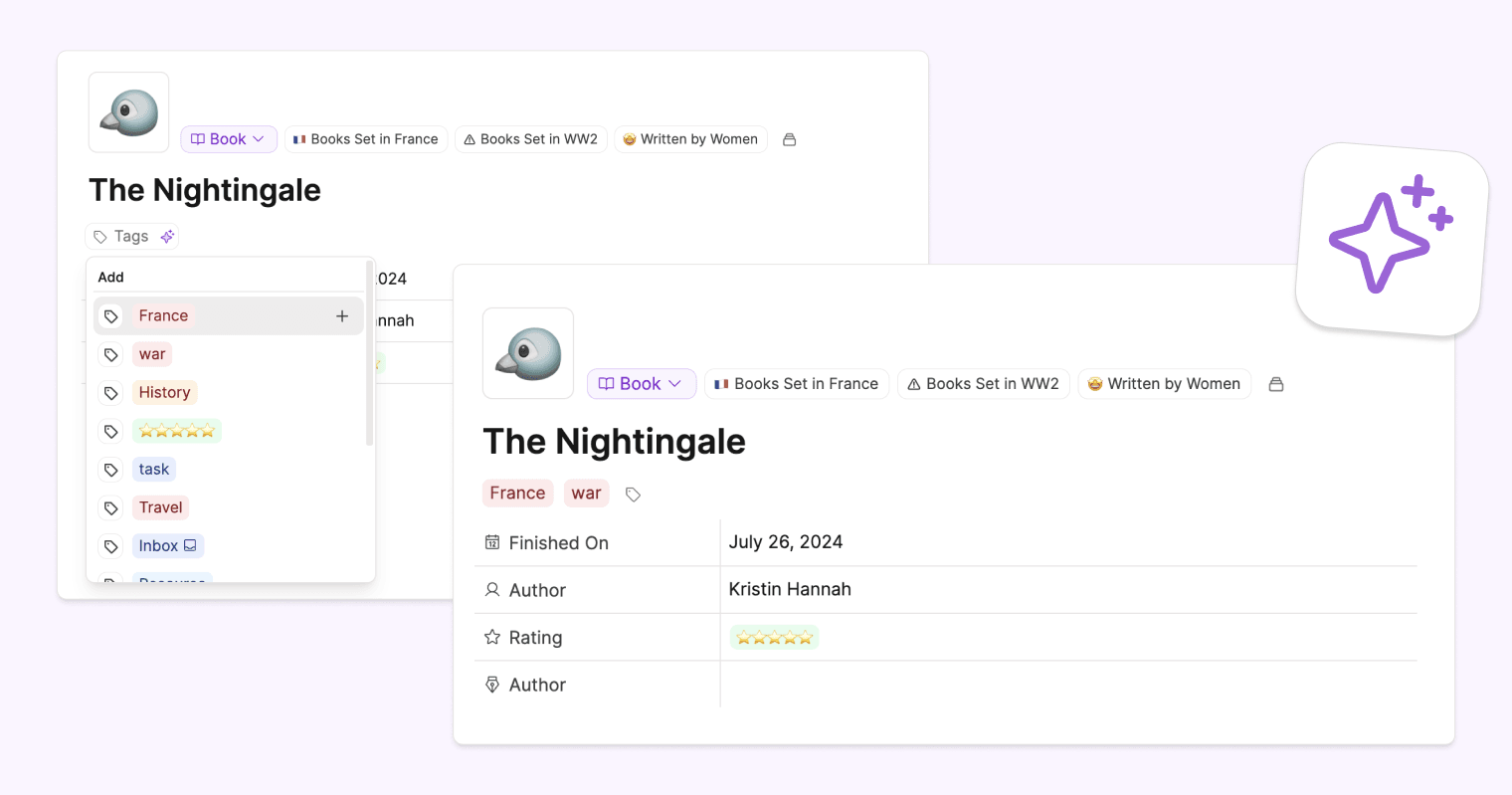Click the July 26, 2024 date field

coord(786,542)
